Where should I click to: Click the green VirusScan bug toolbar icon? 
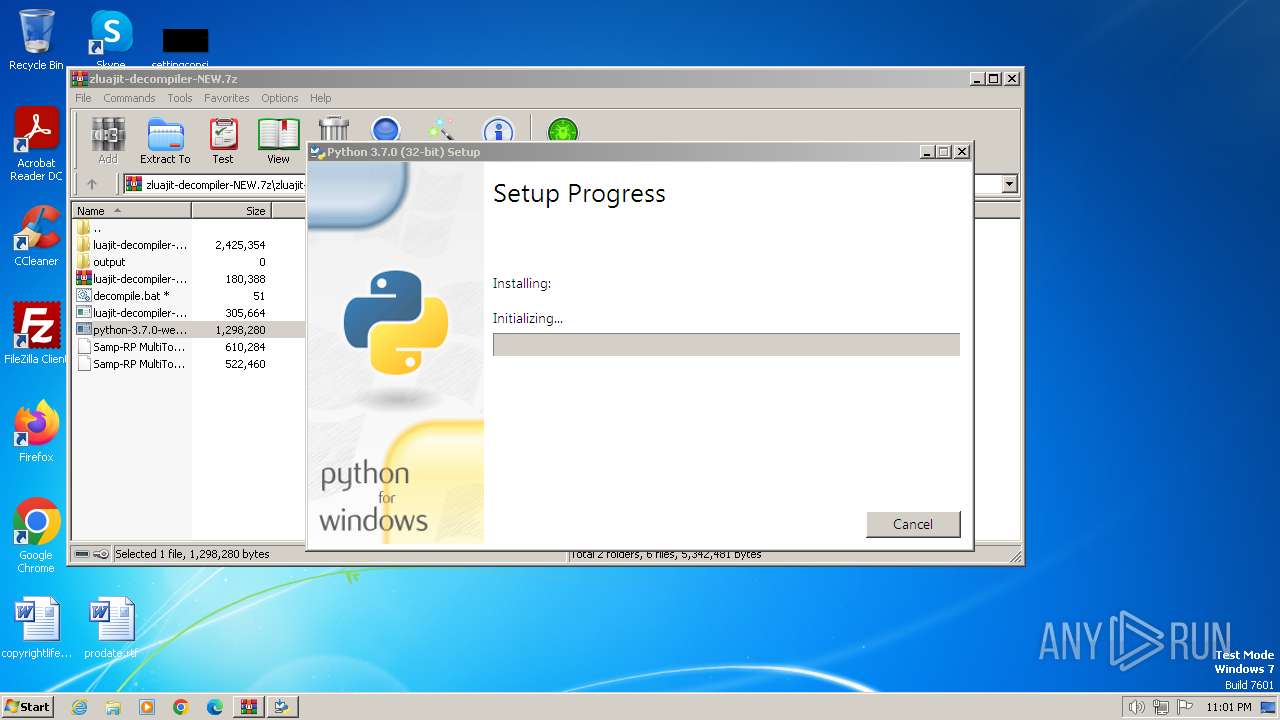pyautogui.click(x=563, y=129)
